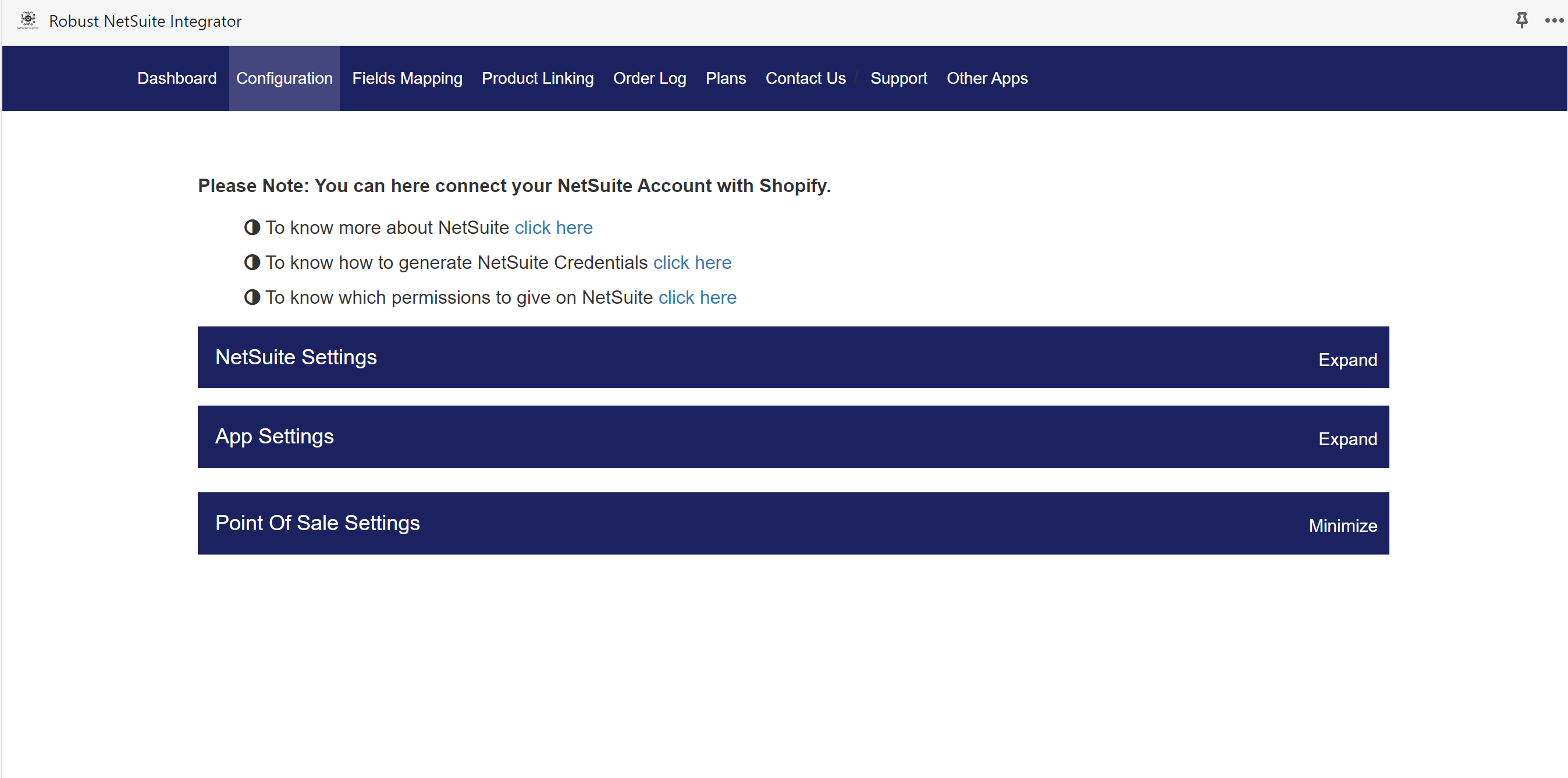Follow the 'click here' link about NetSuite
The height and width of the screenshot is (778, 1568).
coord(553,228)
